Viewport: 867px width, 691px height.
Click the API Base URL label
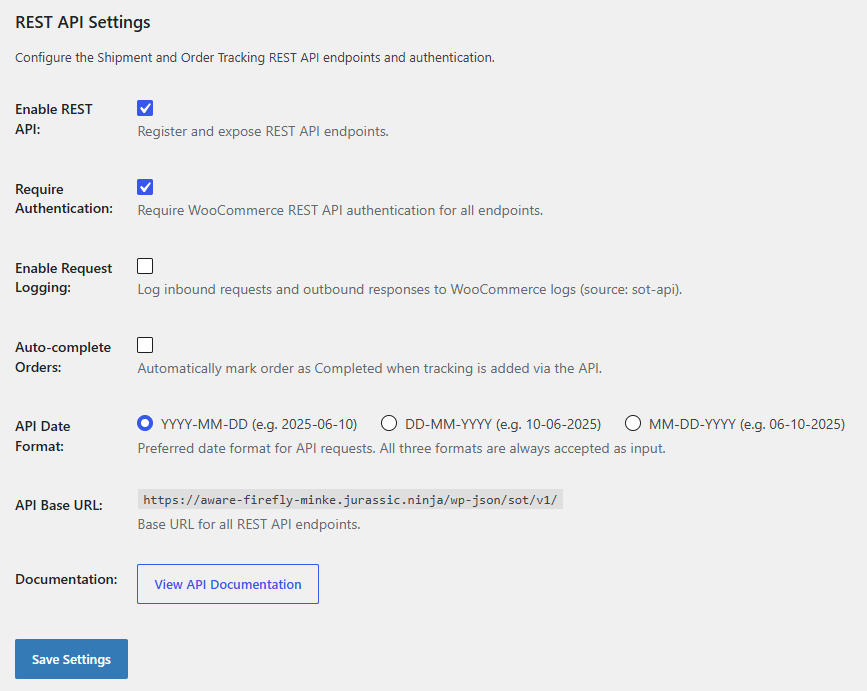(x=59, y=505)
